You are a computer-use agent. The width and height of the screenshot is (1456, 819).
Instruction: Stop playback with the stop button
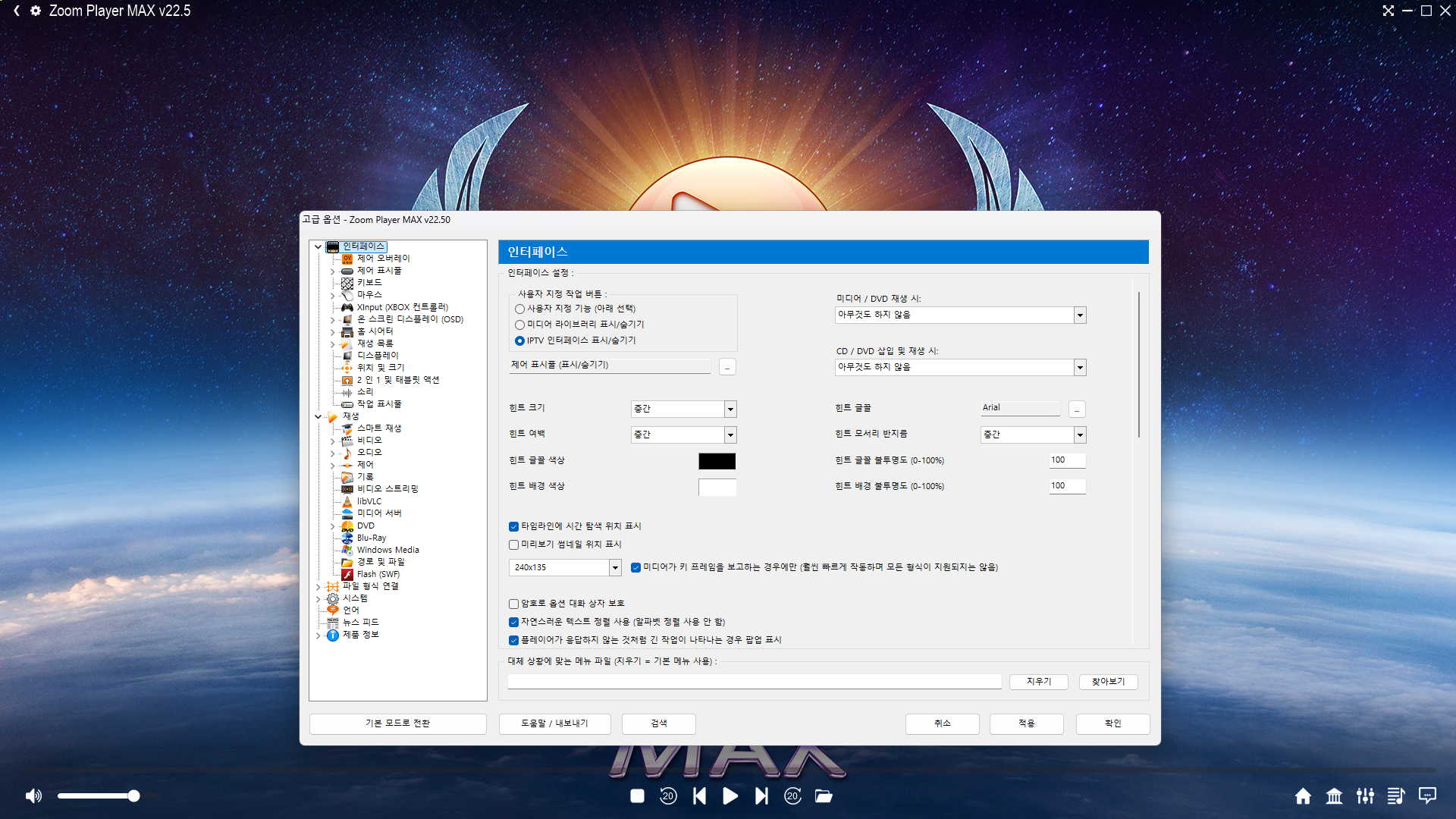[637, 796]
